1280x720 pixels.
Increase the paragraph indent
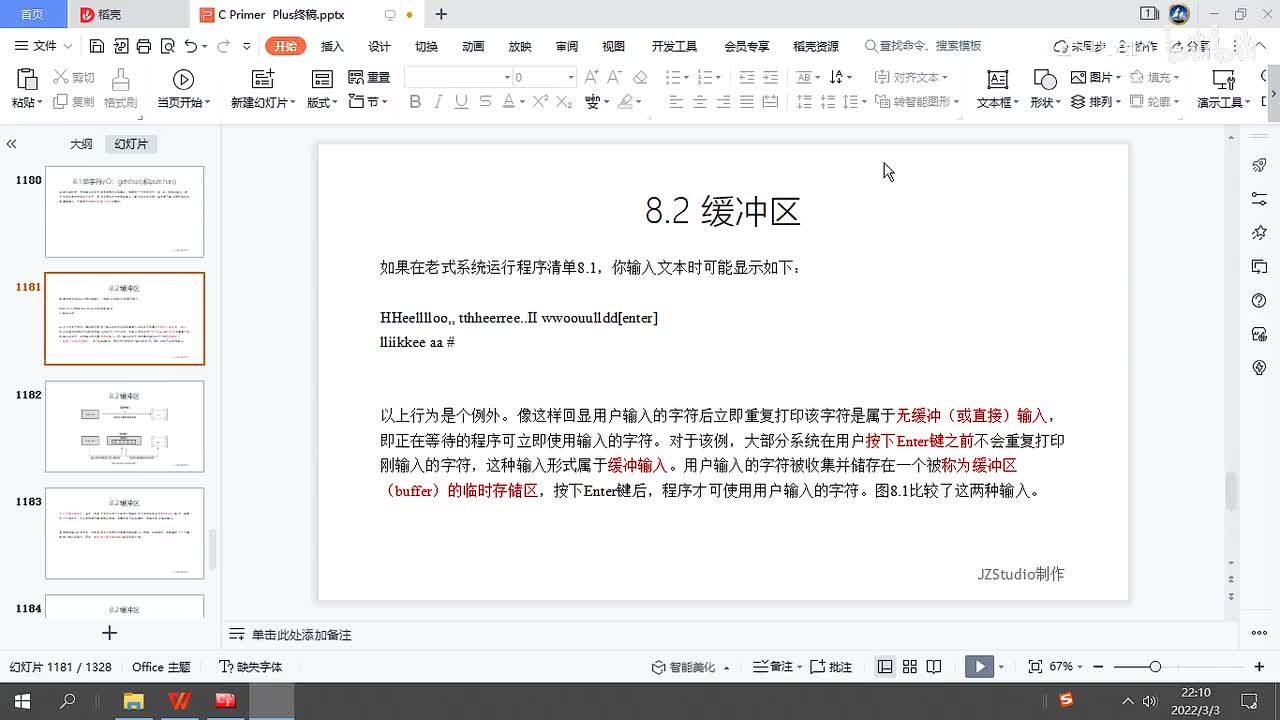tap(770, 77)
